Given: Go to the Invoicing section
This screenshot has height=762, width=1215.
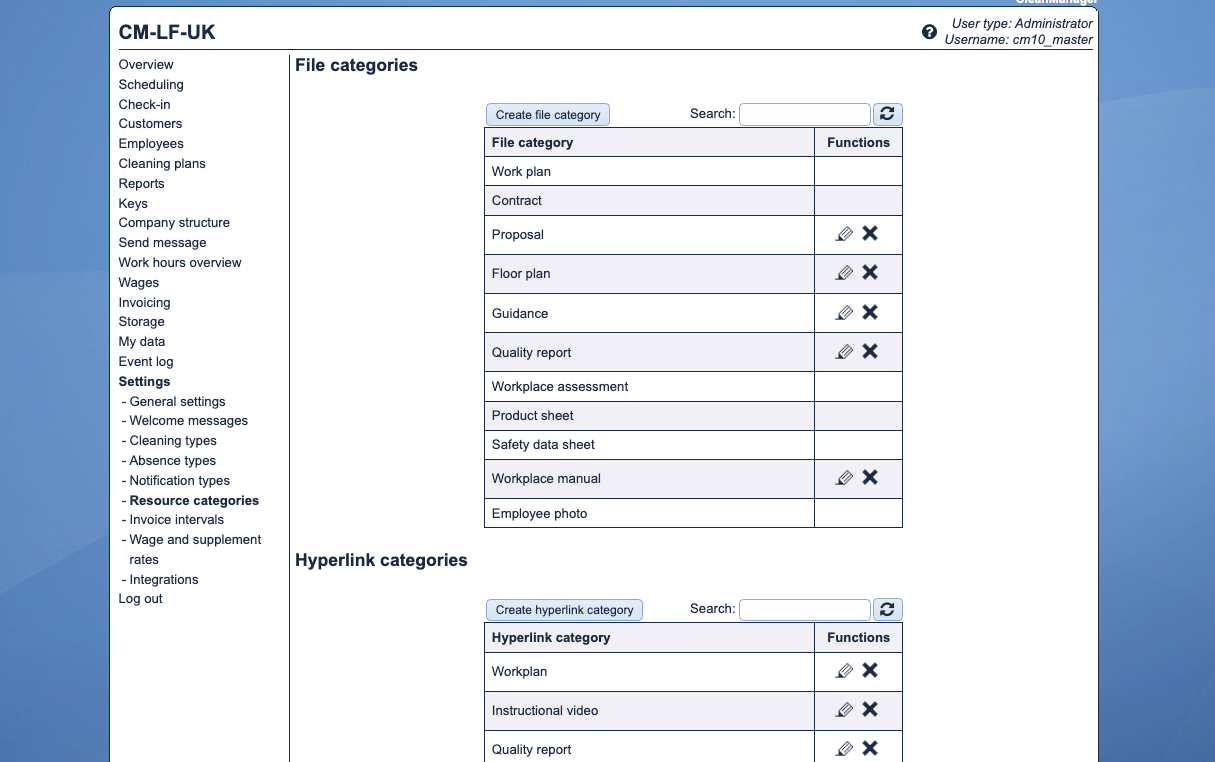Looking at the screenshot, I should click(x=144, y=302).
